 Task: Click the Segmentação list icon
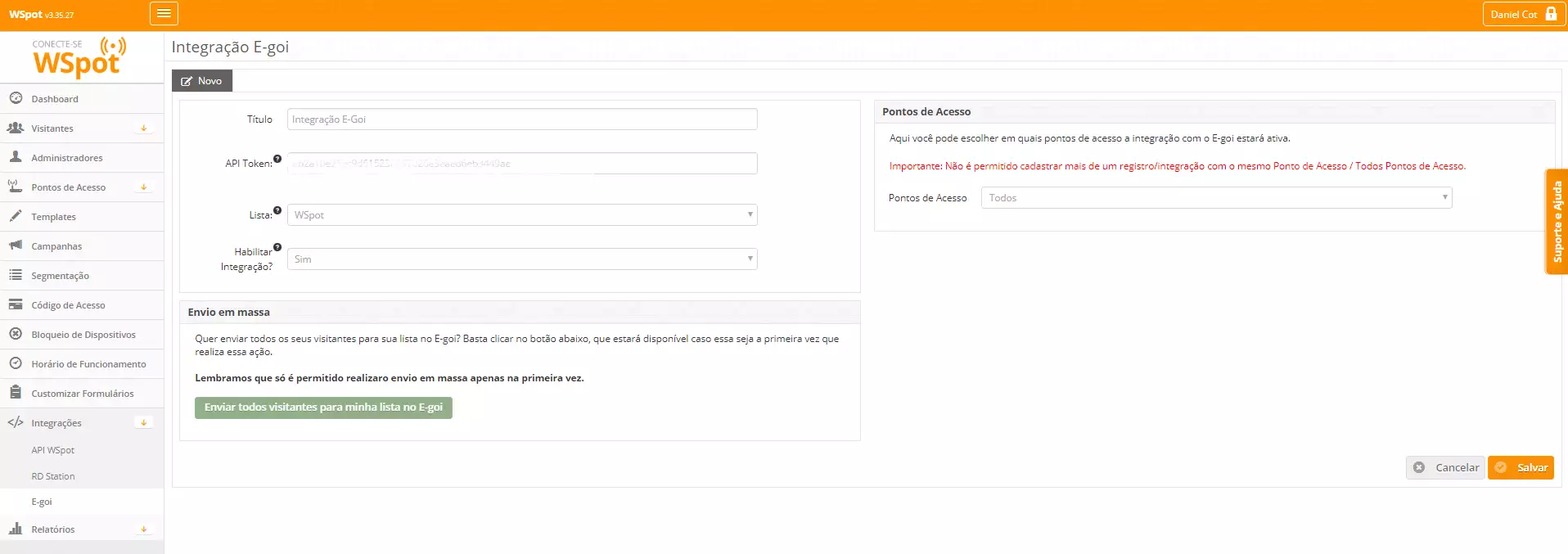coord(16,275)
